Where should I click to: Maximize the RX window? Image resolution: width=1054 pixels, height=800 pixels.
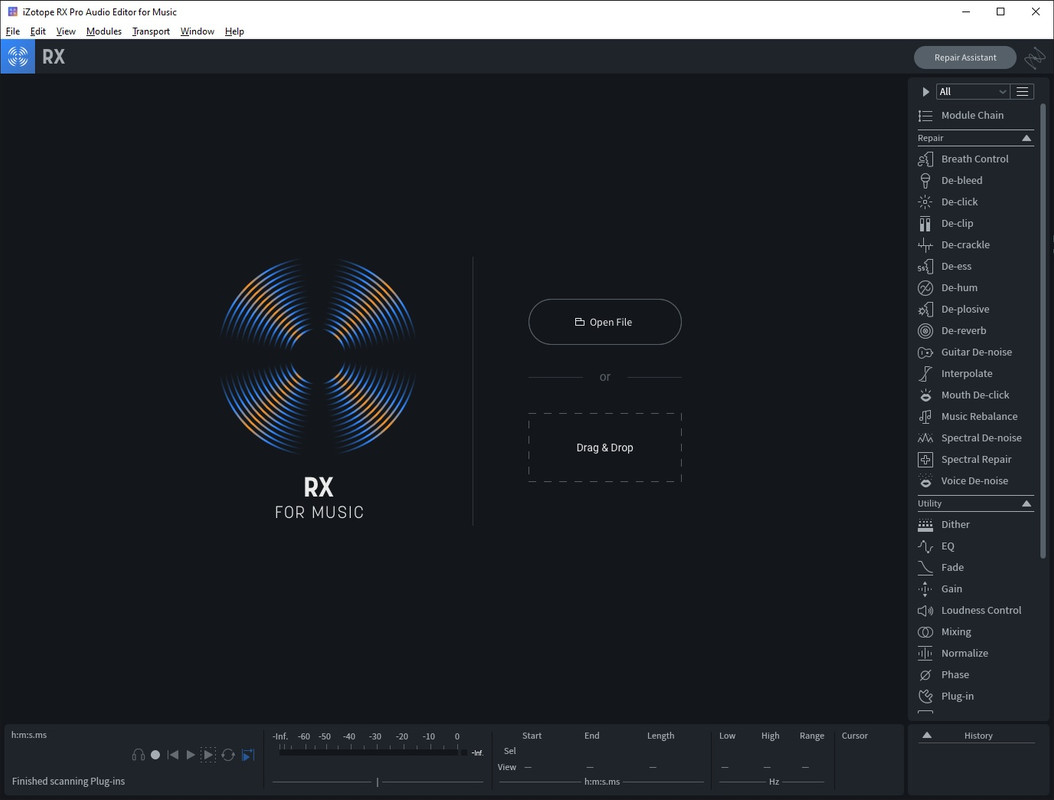1000,11
